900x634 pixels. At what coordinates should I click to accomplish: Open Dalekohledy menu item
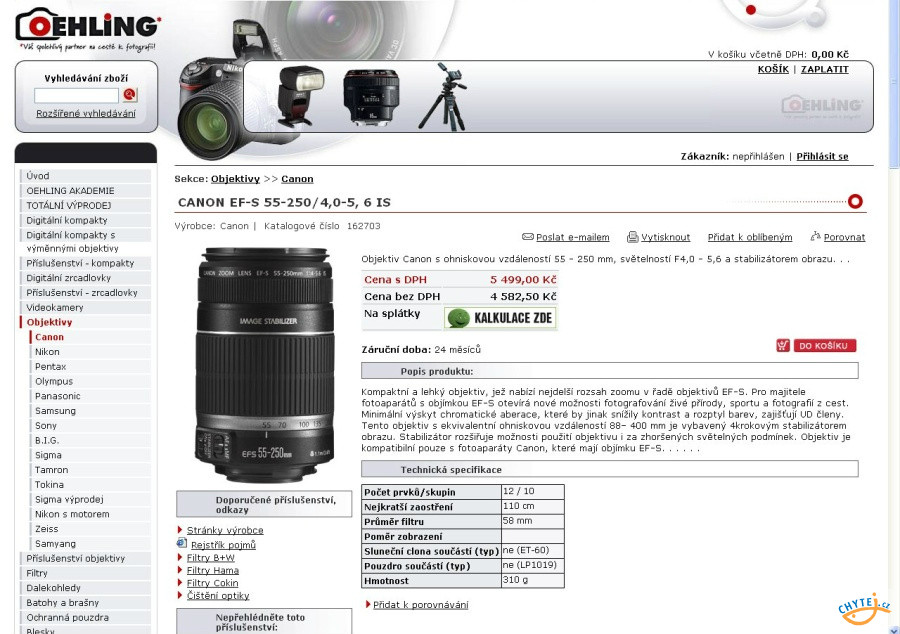[86, 588]
